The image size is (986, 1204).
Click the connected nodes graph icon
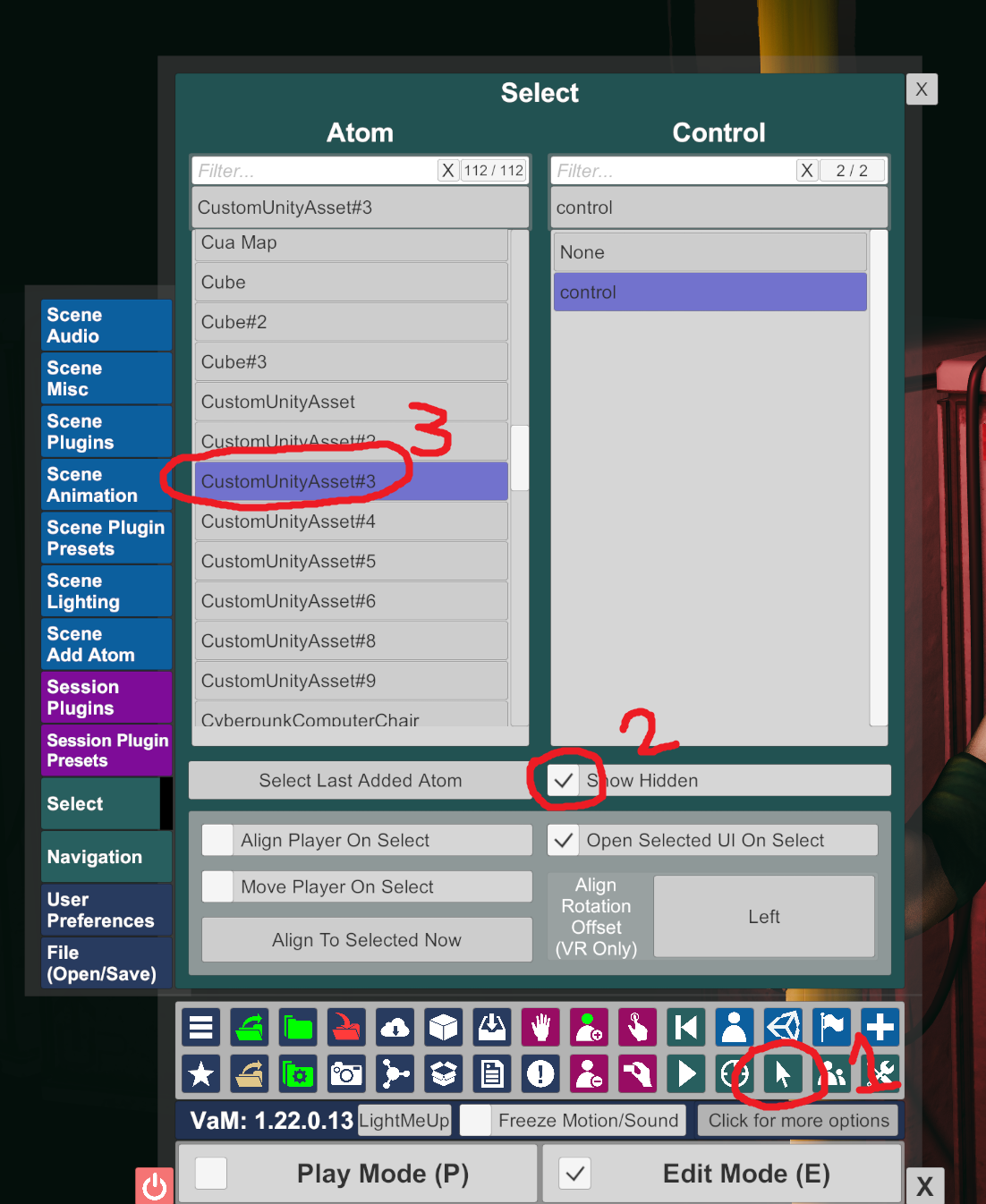[395, 1073]
